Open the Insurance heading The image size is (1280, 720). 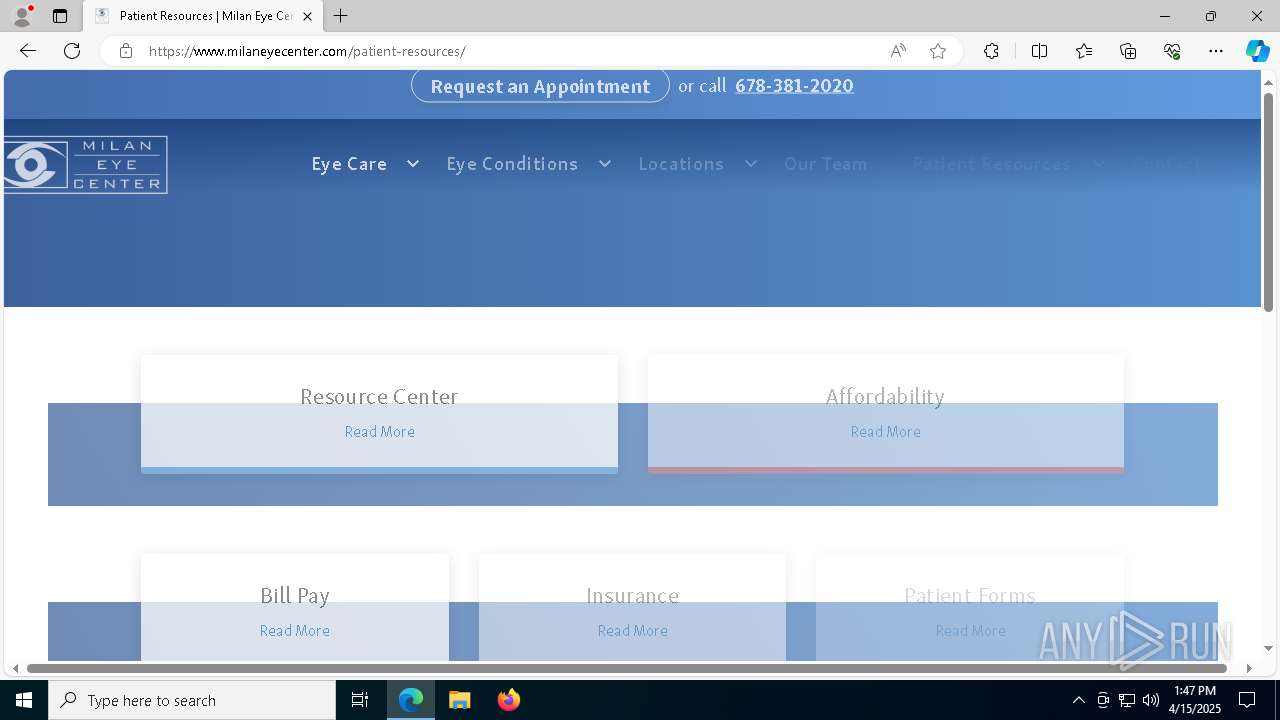point(632,595)
